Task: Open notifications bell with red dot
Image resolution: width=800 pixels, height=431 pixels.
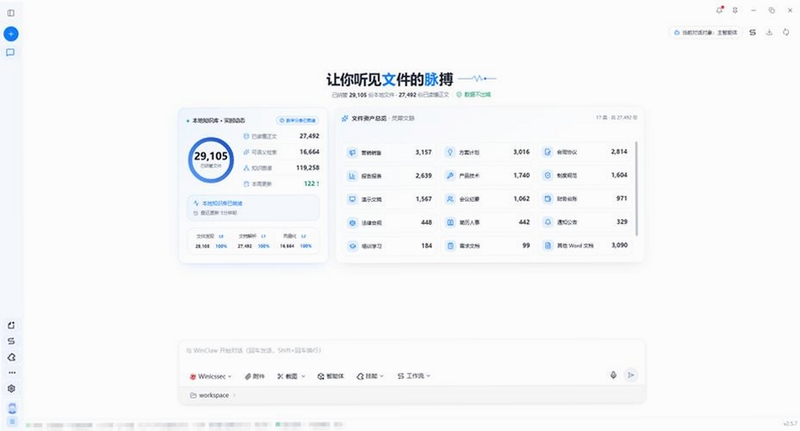Action: click(719, 10)
